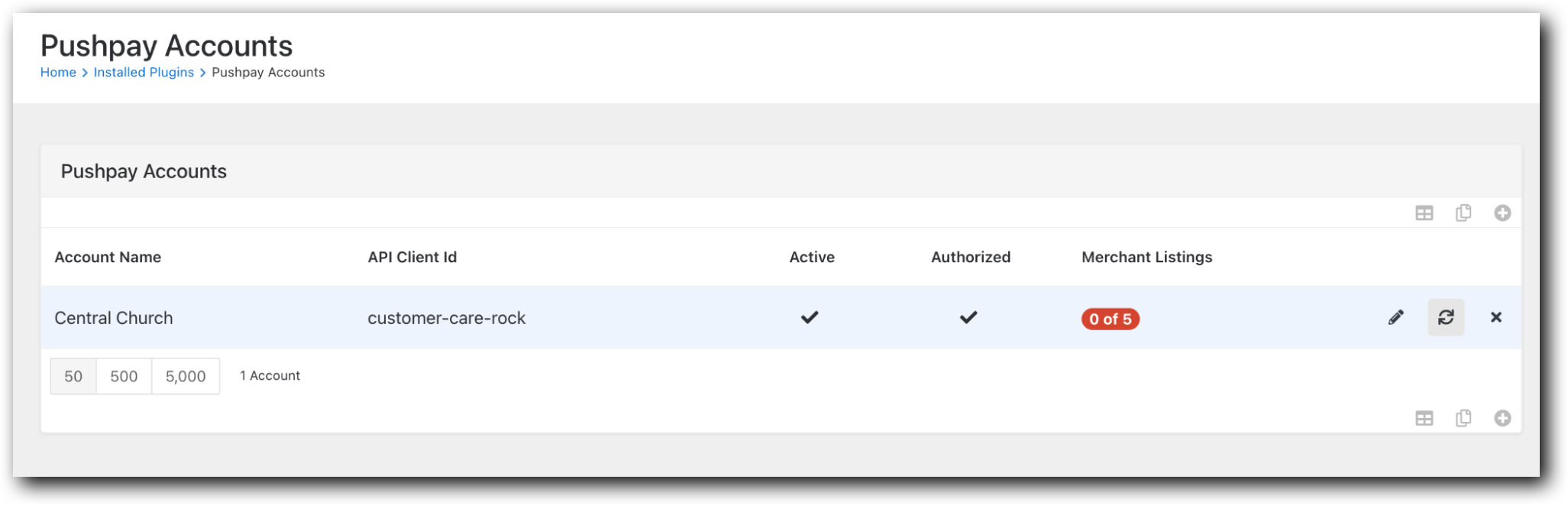The width and height of the screenshot is (1568, 506).
Task: Toggle the Active checkmark for Central Church
Action: [811, 317]
